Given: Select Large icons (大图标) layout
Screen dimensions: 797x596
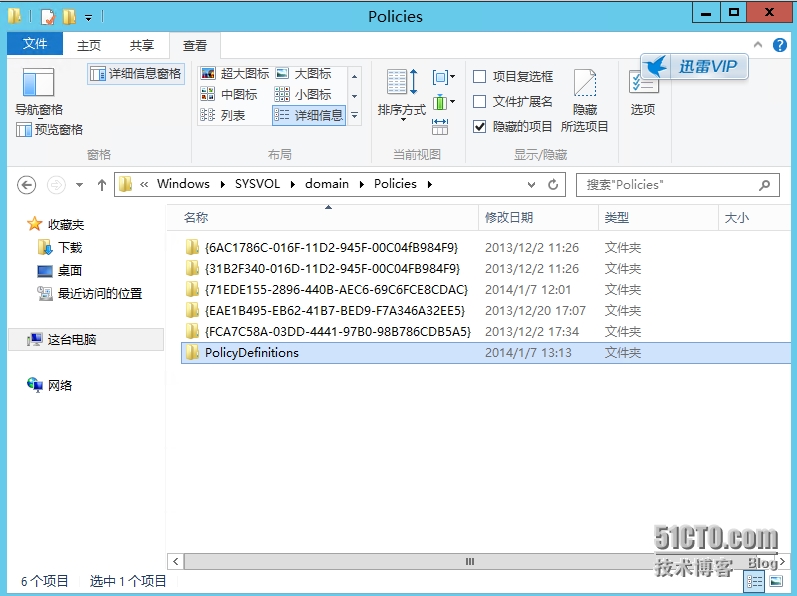Looking at the screenshot, I should coord(304,74).
